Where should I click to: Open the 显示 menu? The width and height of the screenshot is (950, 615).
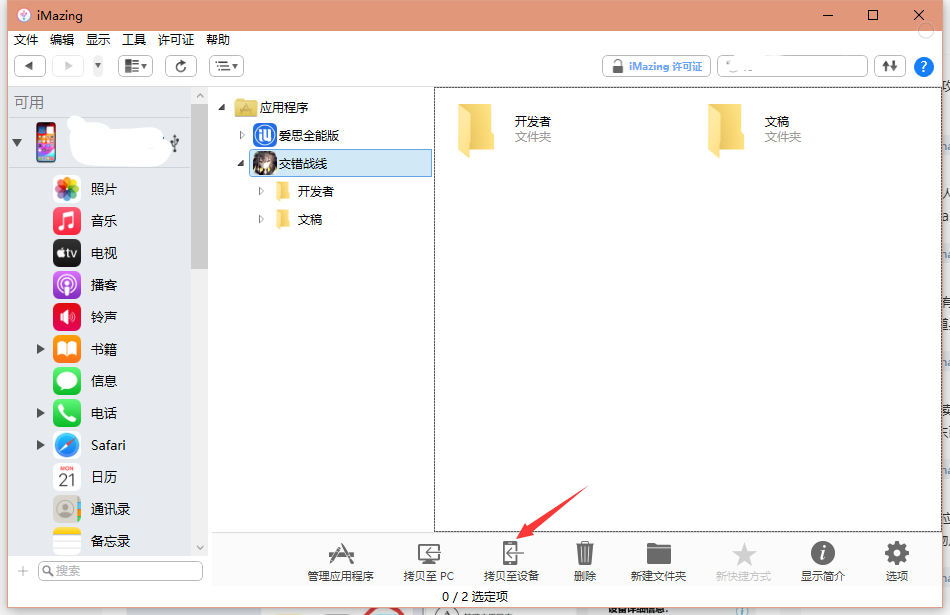pyautogui.click(x=98, y=40)
